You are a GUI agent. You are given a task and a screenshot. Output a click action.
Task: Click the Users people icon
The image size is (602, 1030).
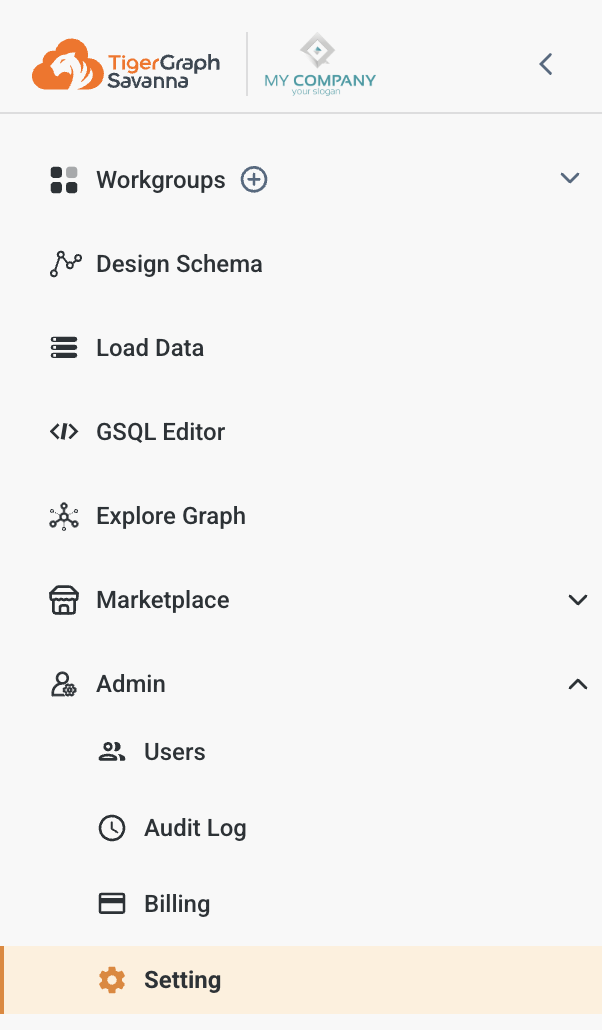[x=112, y=751]
